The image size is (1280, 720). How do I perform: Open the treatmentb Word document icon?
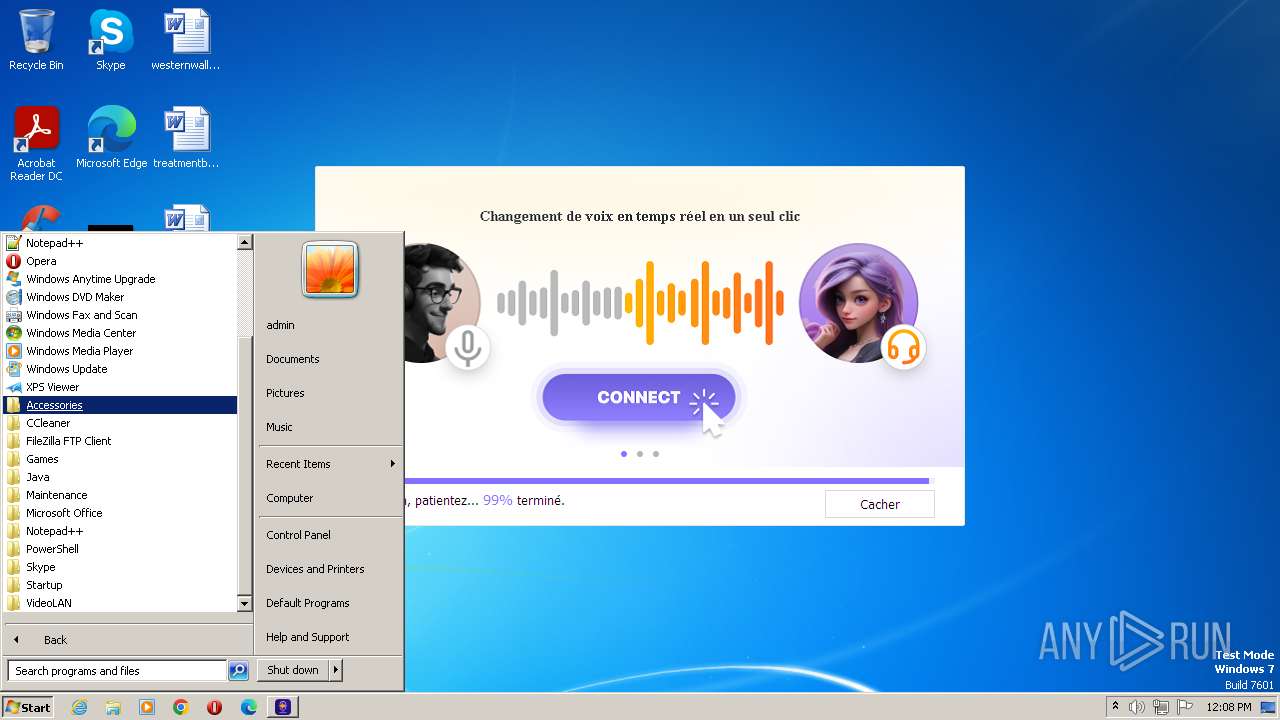pyautogui.click(x=186, y=138)
